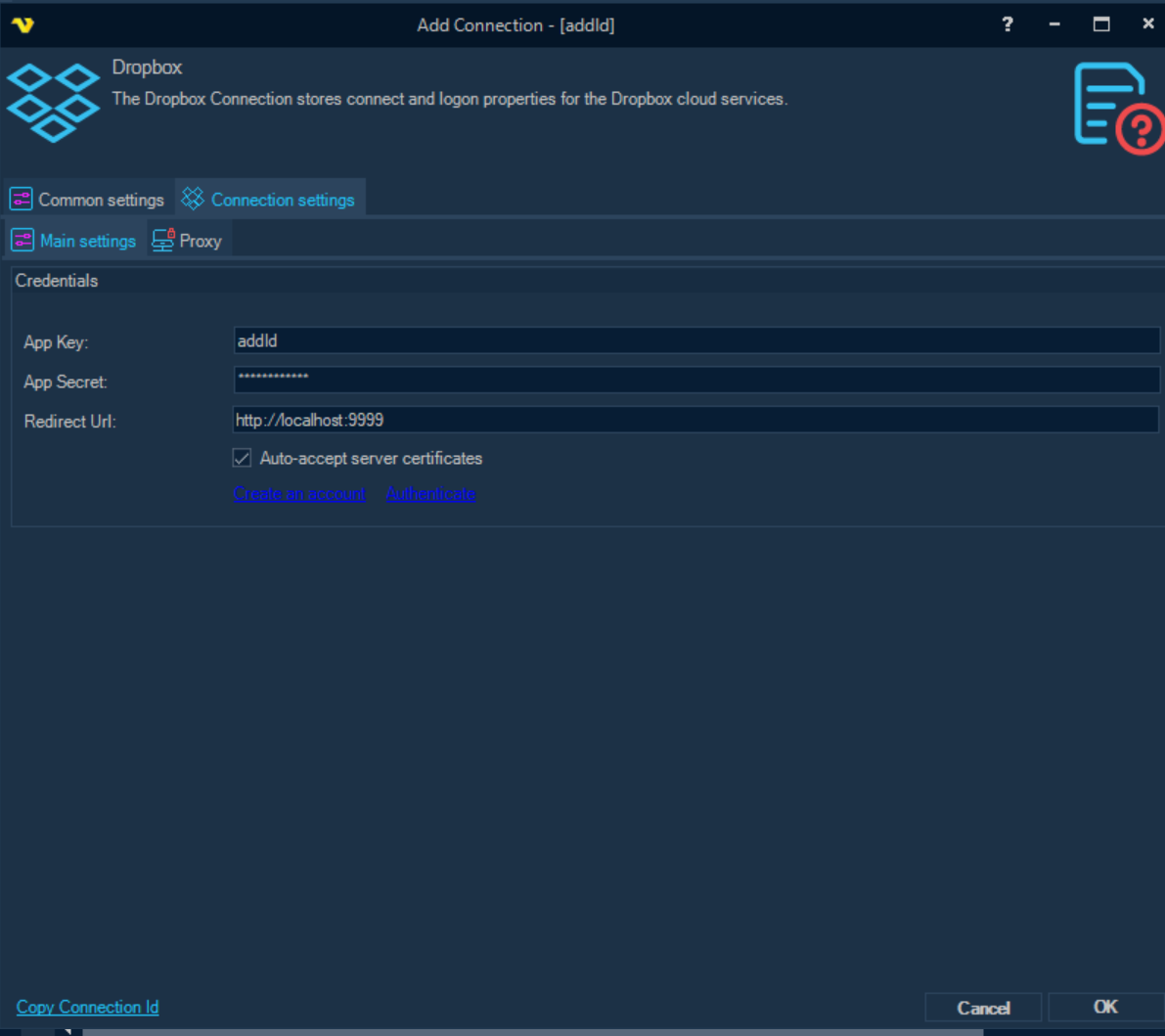Minimize the Add Connection window
The width and height of the screenshot is (1165, 1036).
(1054, 24)
